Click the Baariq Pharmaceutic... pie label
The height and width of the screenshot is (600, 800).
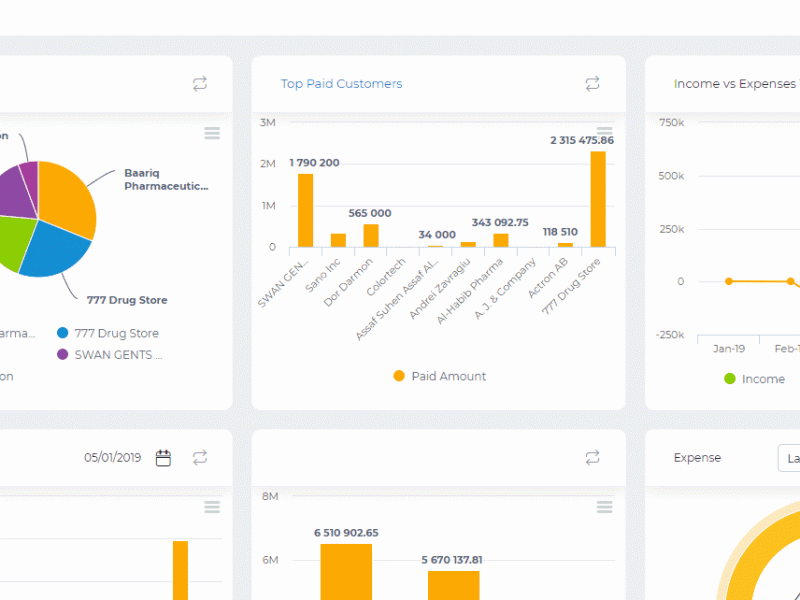pyautogui.click(x=166, y=180)
